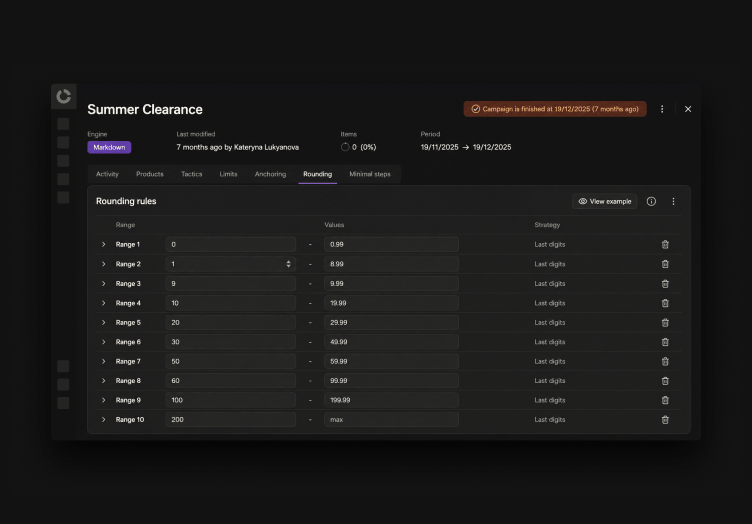Image resolution: width=752 pixels, height=524 pixels.
Task: Delete Range 1 with trash icon
Action: click(665, 245)
